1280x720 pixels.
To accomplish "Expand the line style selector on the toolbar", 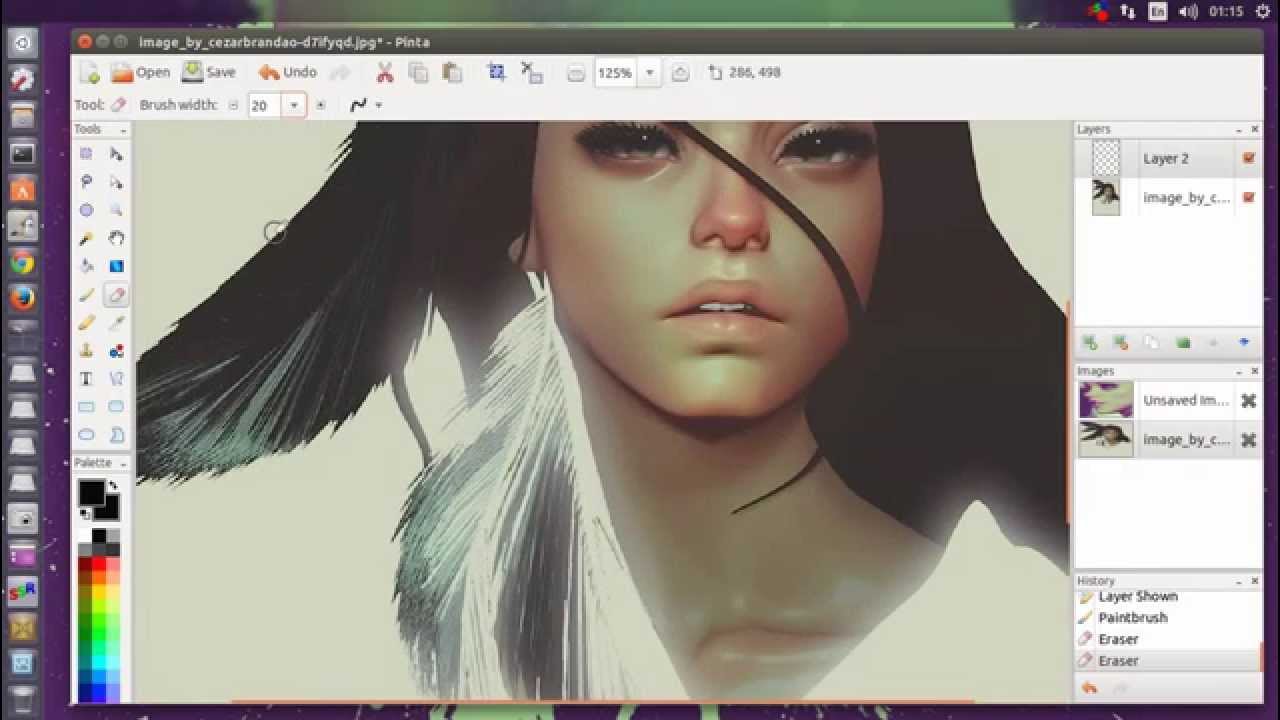I will [378, 104].
